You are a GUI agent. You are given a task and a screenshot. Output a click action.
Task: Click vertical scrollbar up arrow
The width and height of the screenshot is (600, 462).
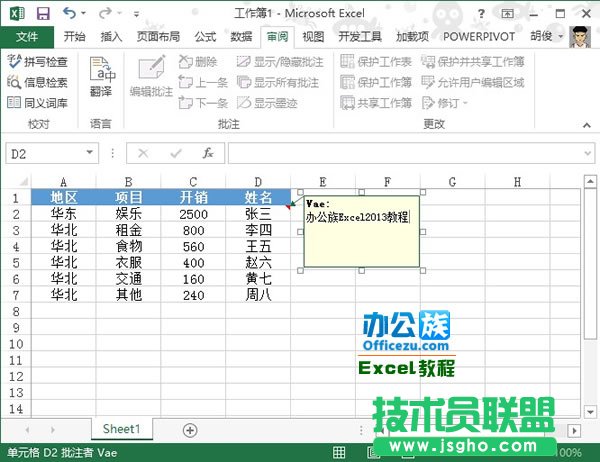click(x=590, y=181)
